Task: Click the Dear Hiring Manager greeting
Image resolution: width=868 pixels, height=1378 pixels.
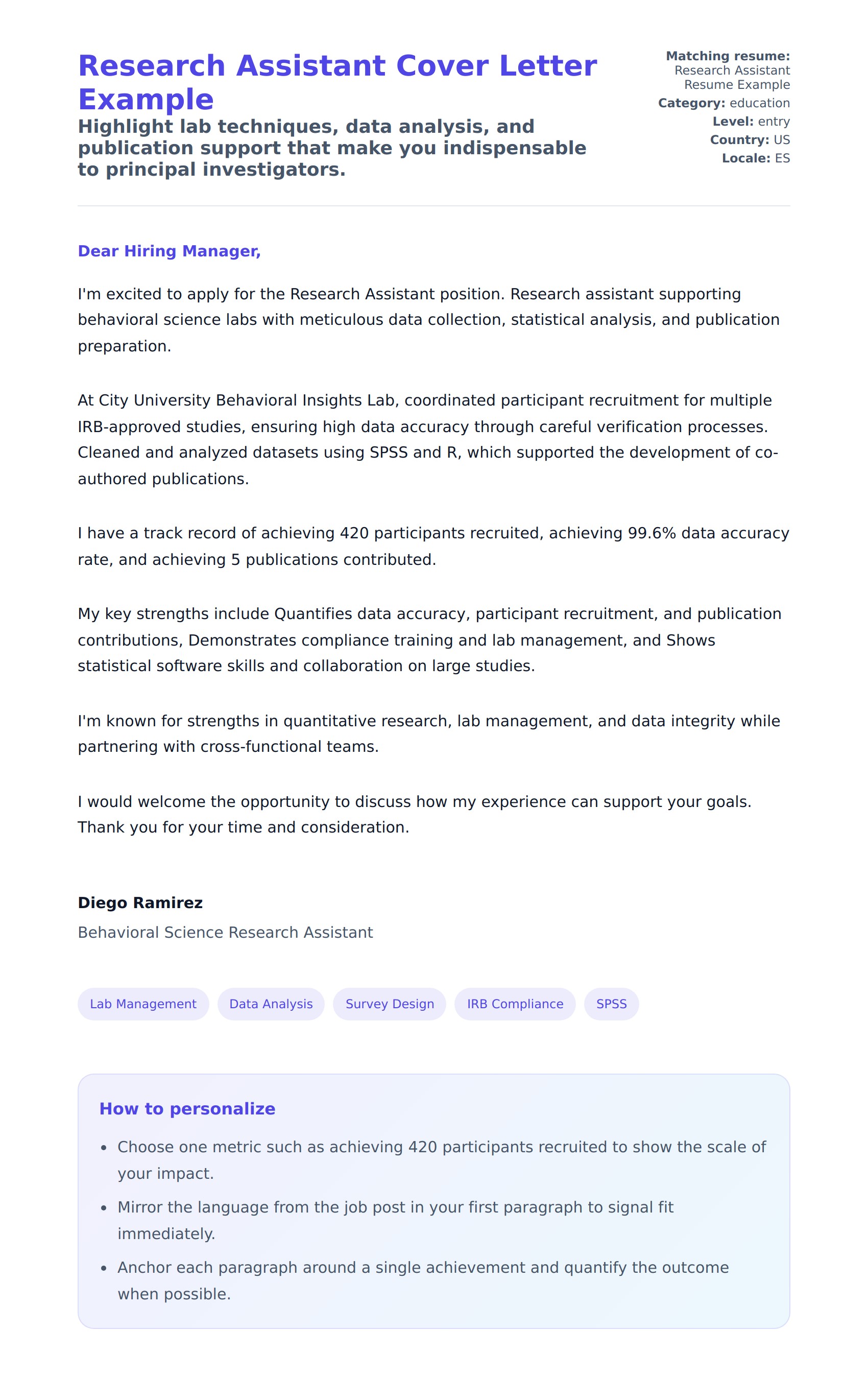Action: pyautogui.click(x=170, y=251)
